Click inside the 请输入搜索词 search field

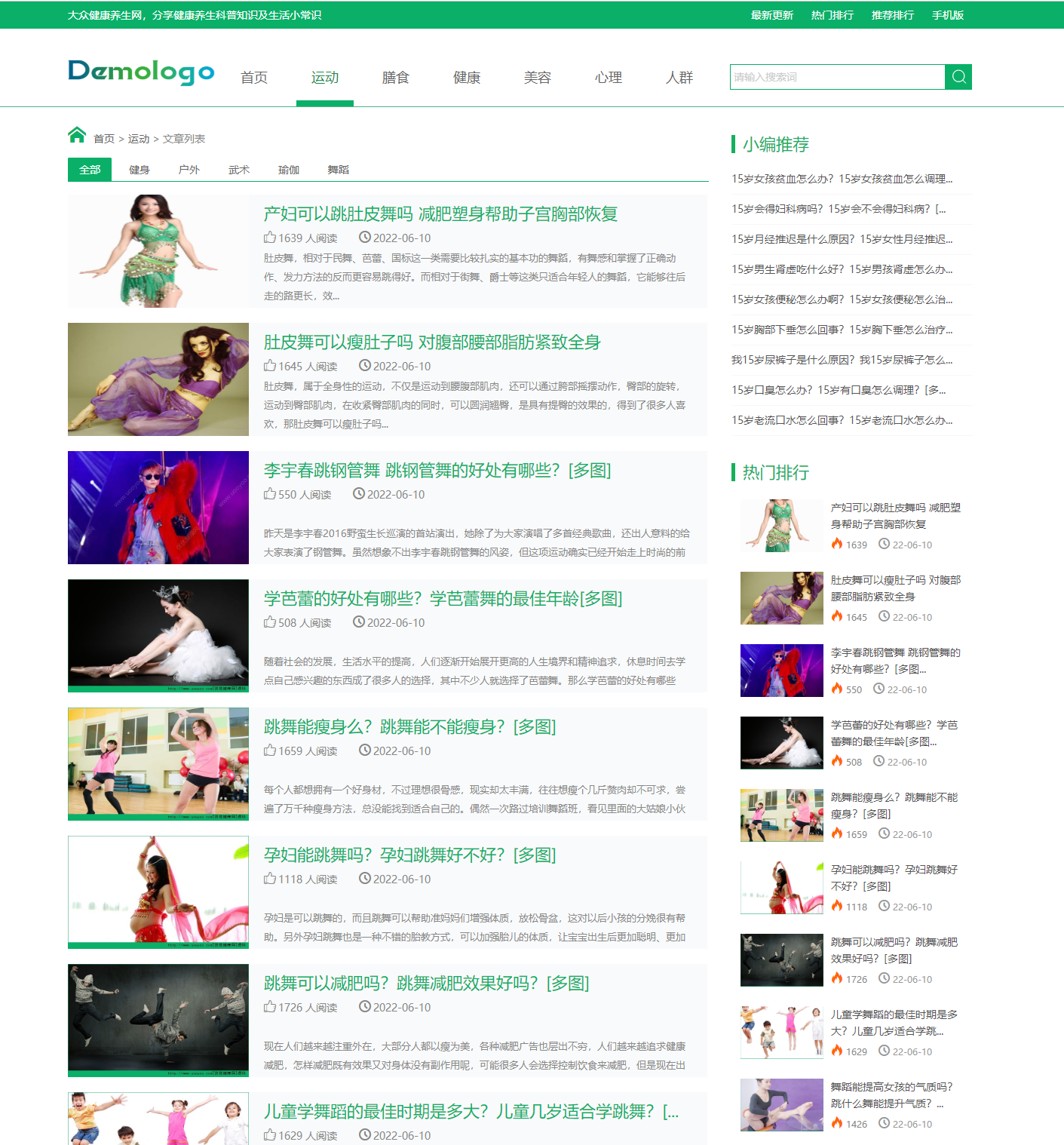(838, 77)
